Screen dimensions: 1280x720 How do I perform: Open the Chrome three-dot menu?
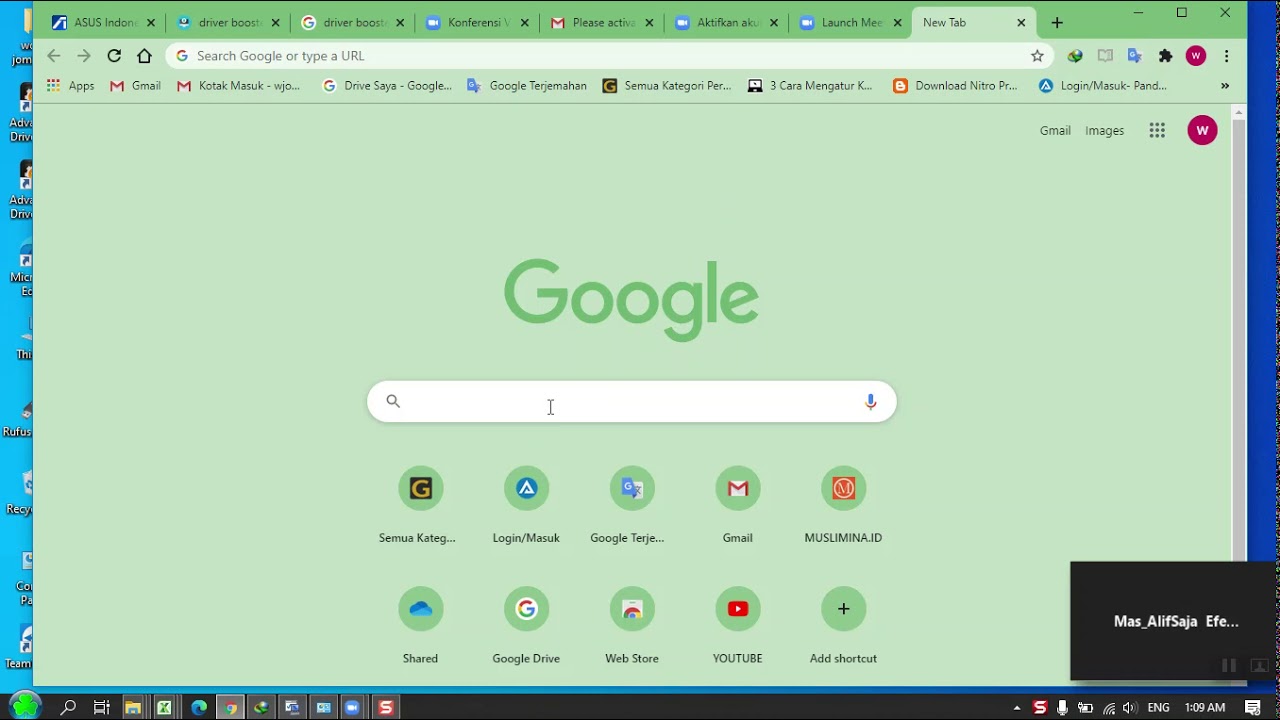click(1226, 56)
